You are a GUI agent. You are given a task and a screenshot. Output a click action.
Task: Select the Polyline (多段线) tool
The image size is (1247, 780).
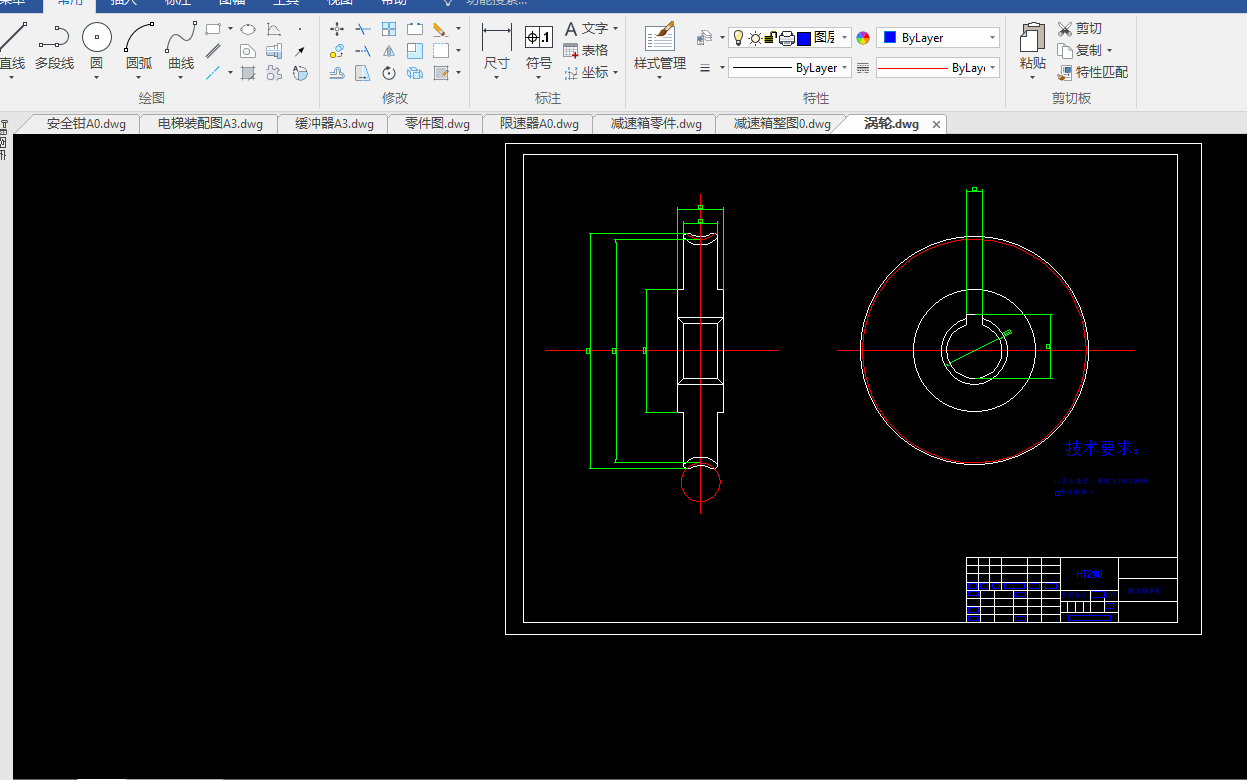(54, 40)
